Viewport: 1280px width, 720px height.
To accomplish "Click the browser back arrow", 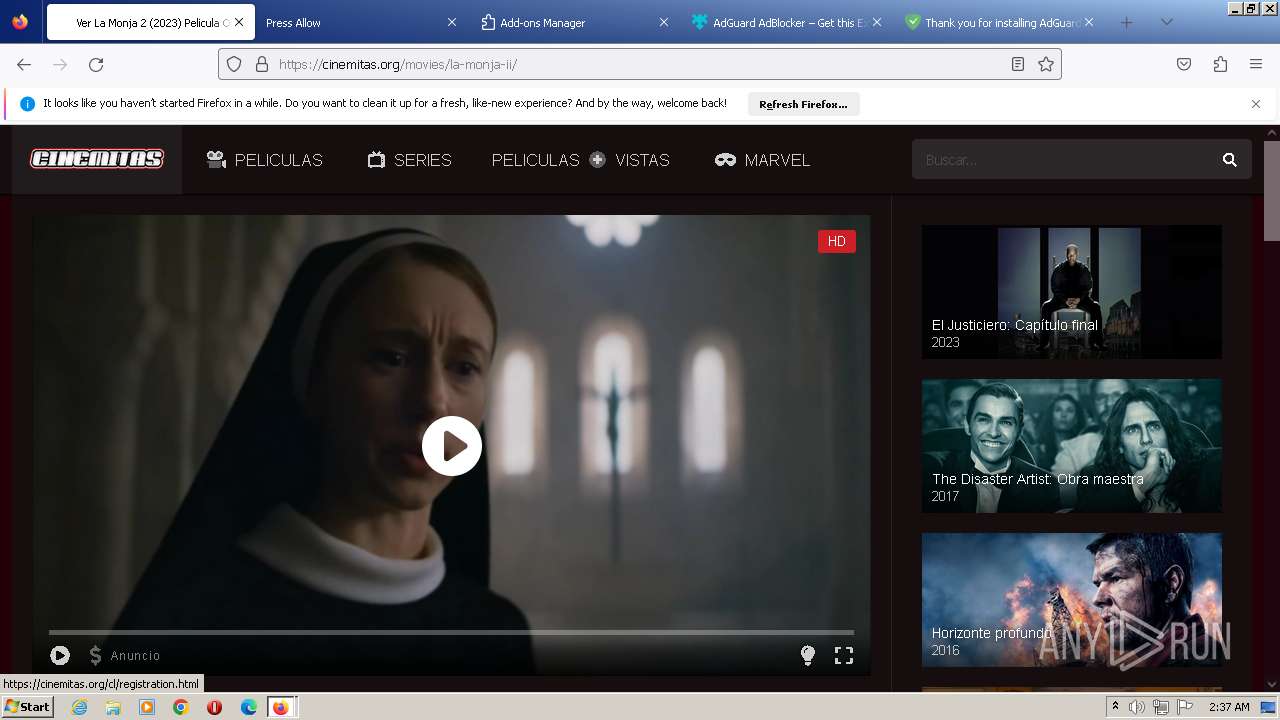I will (x=24, y=64).
